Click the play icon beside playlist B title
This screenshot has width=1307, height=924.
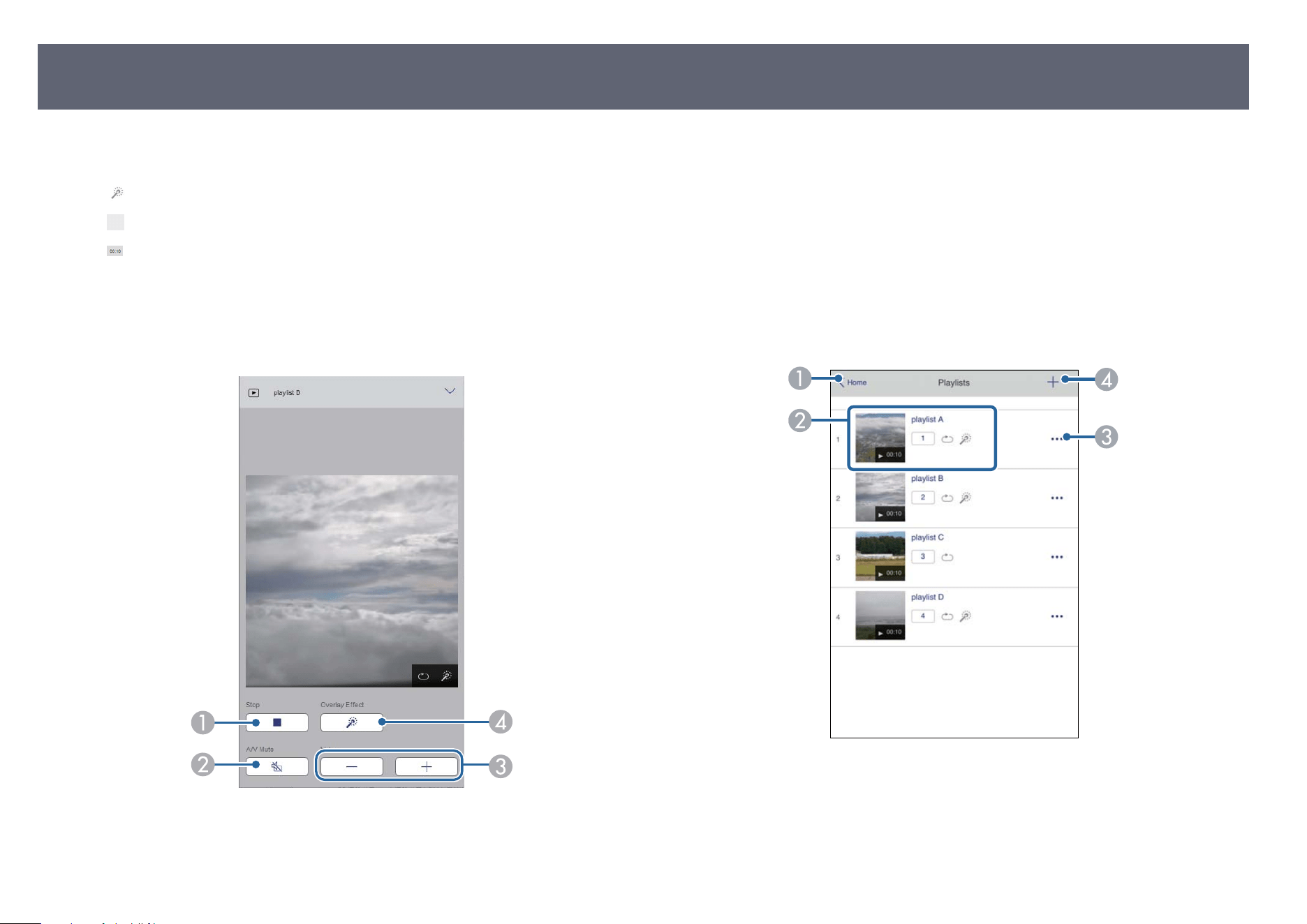click(x=253, y=393)
